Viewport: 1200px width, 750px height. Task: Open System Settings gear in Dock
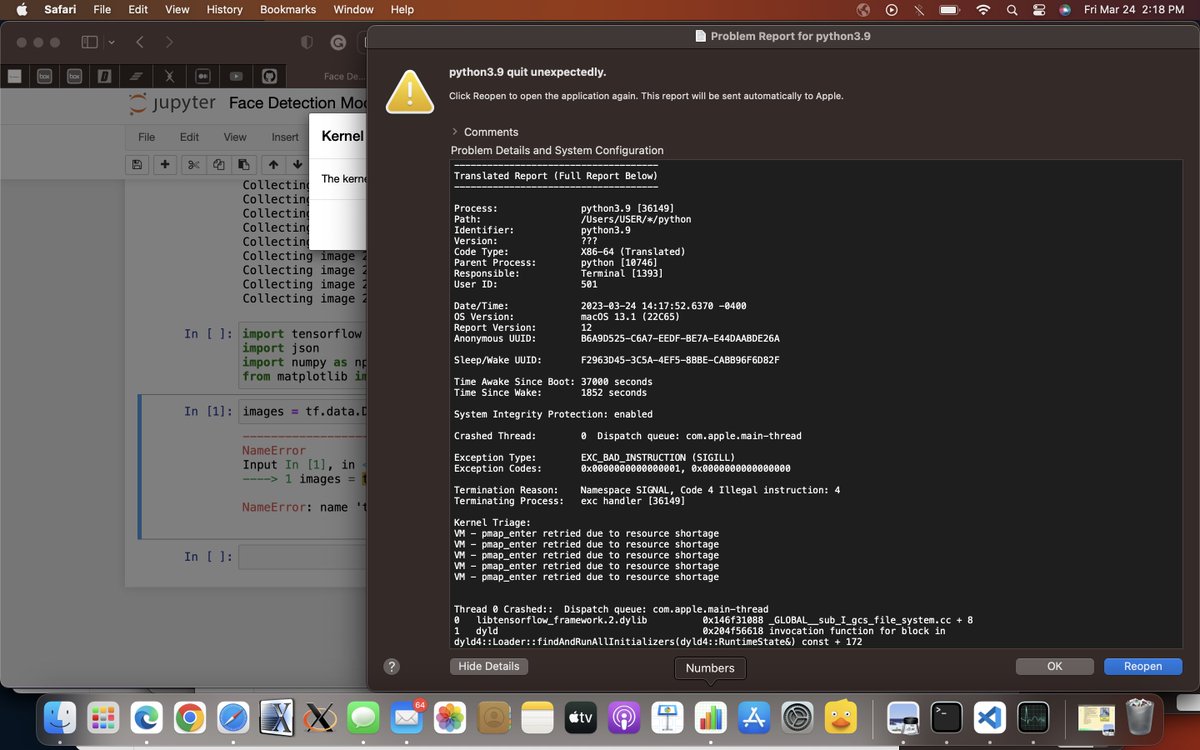tap(797, 716)
